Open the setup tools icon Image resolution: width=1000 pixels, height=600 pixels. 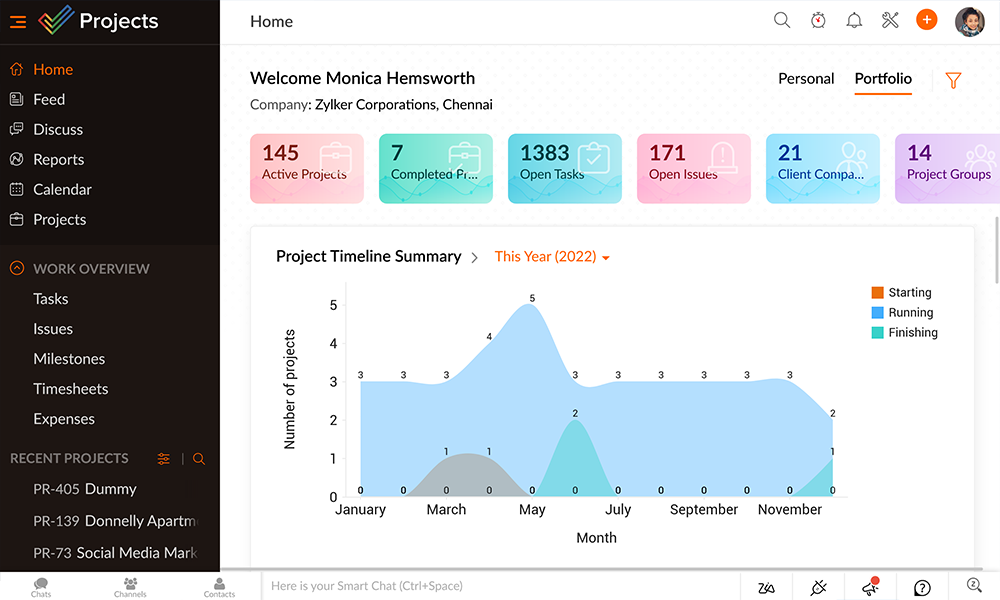[x=890, y=19]
